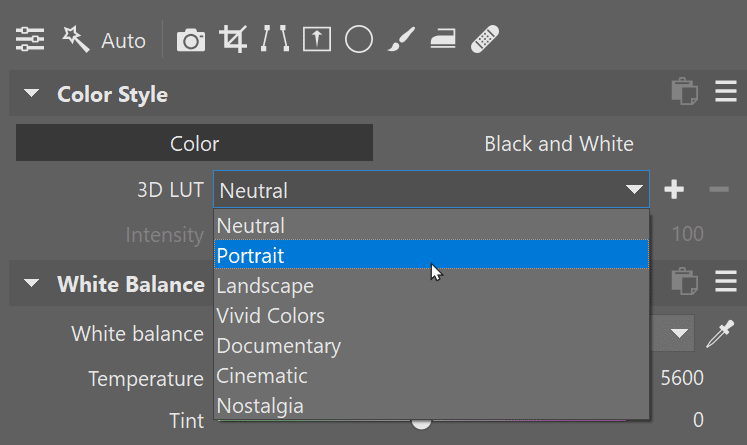
Task: Click the Tint value 0
Action: pos(698,420)
